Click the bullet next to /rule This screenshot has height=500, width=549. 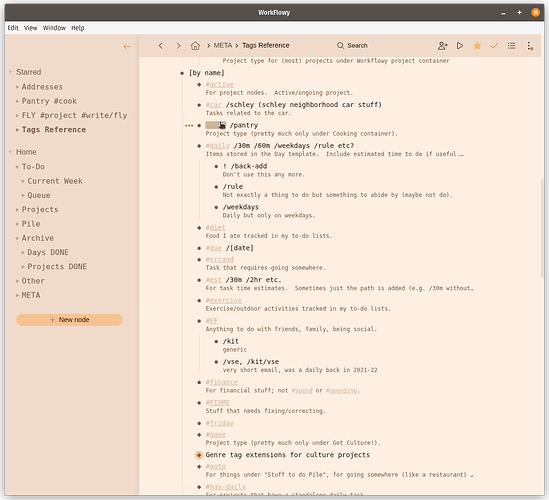click(216, 187)
